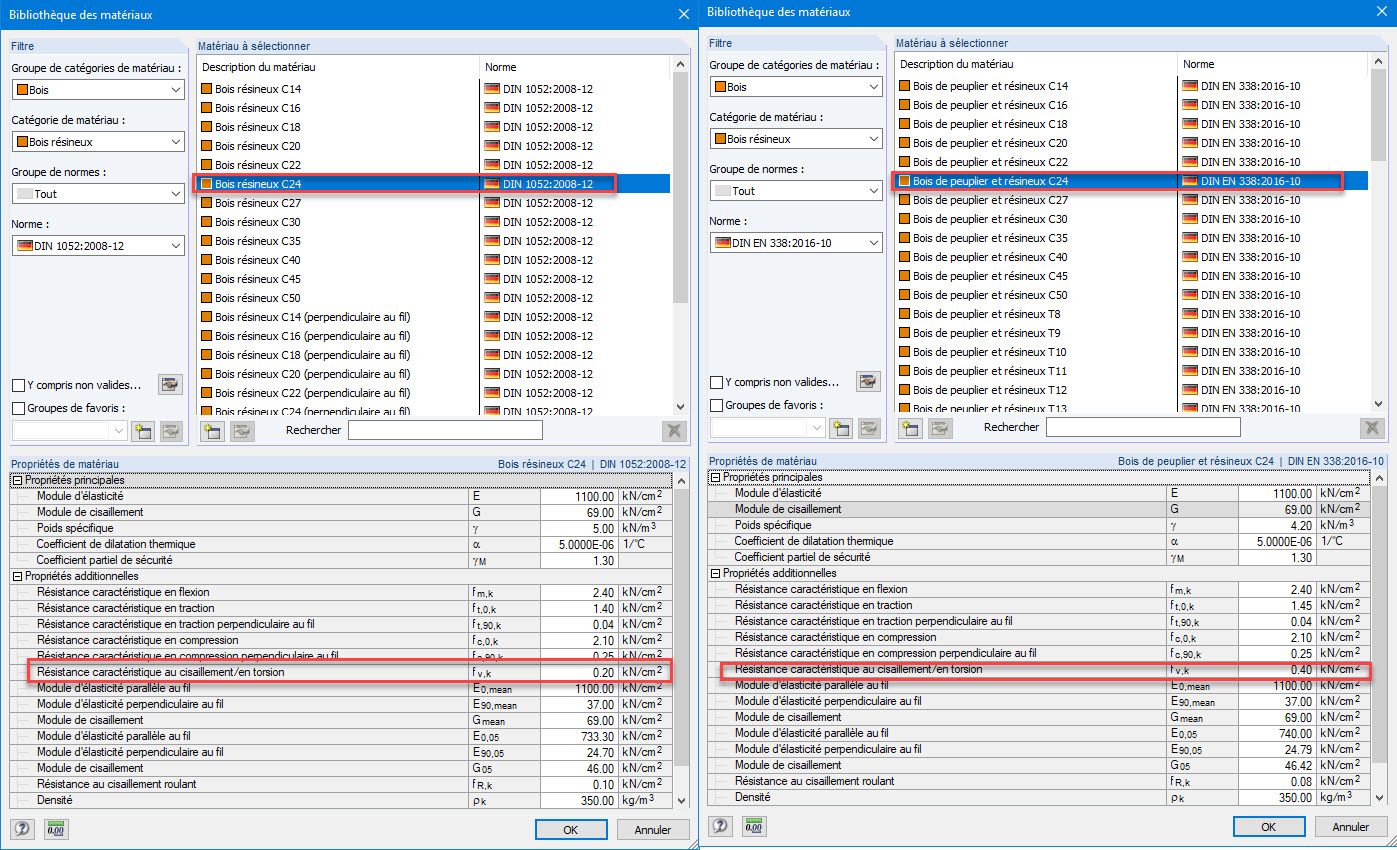The width and height of the screenshot is (1397, 850).
Task: Open 'Groupe de normes' dropdown in DIN 1052 dialog
Action: click(x=98, y=194)
